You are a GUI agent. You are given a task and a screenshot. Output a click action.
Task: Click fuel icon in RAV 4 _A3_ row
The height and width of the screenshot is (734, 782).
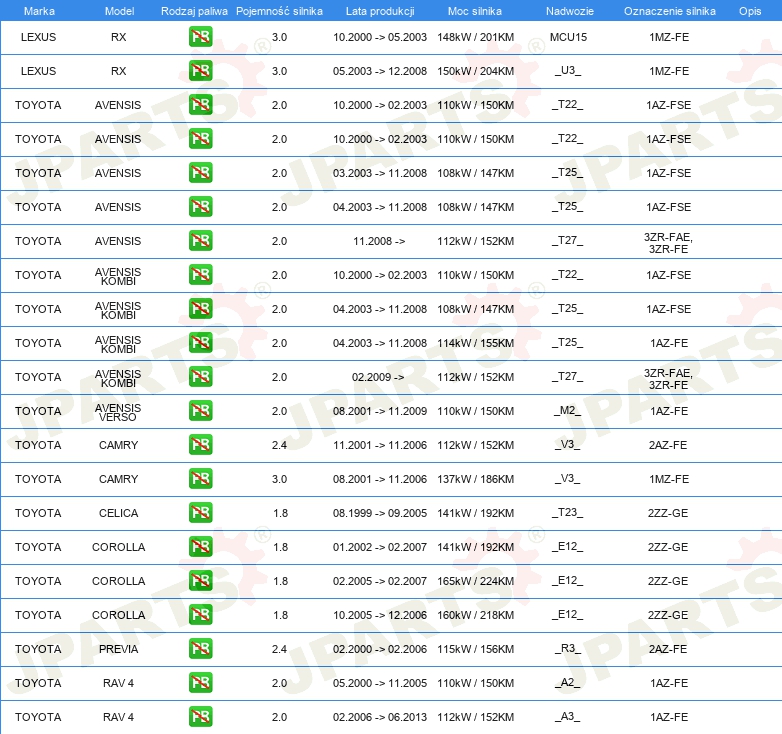(x=200, y=717)
